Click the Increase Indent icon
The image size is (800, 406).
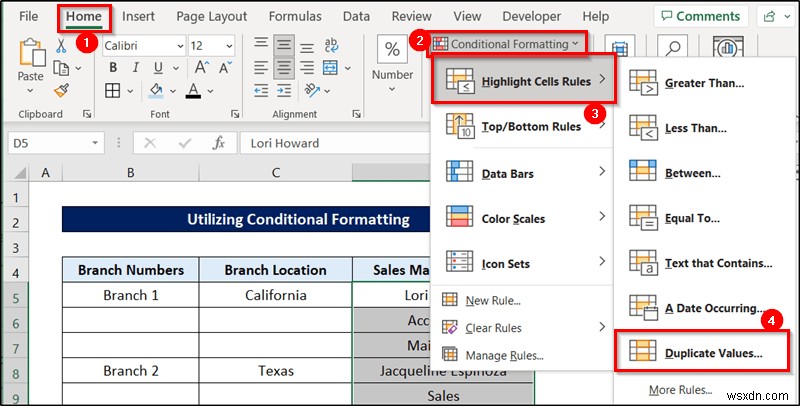coord(284,91)
